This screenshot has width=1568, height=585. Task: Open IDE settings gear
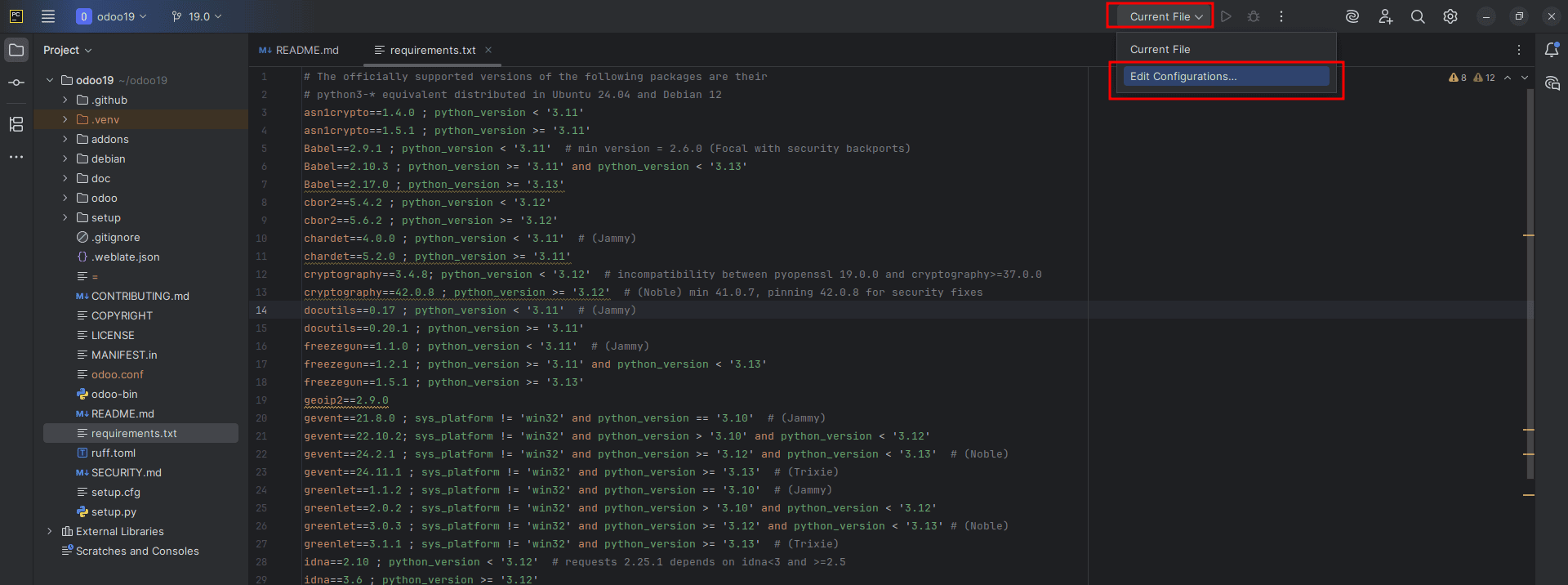[x=1450, y=16]
